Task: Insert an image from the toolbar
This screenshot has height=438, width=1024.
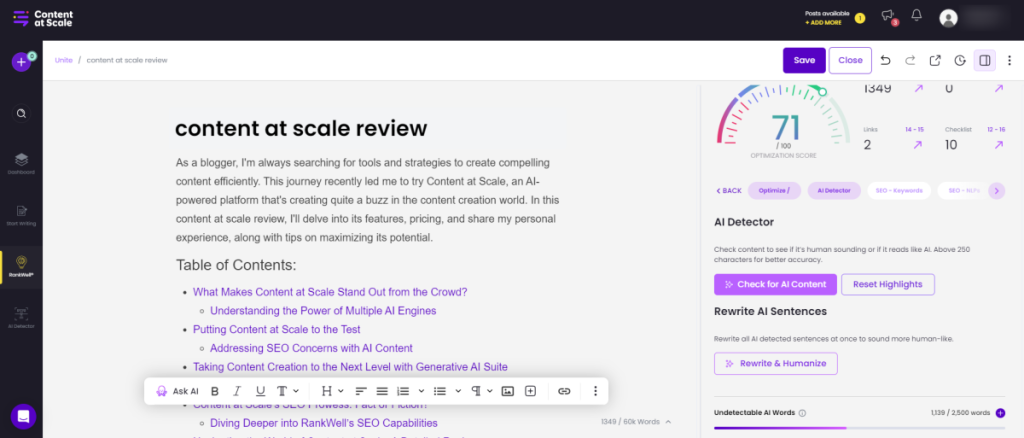Action: tap(507, 391)
